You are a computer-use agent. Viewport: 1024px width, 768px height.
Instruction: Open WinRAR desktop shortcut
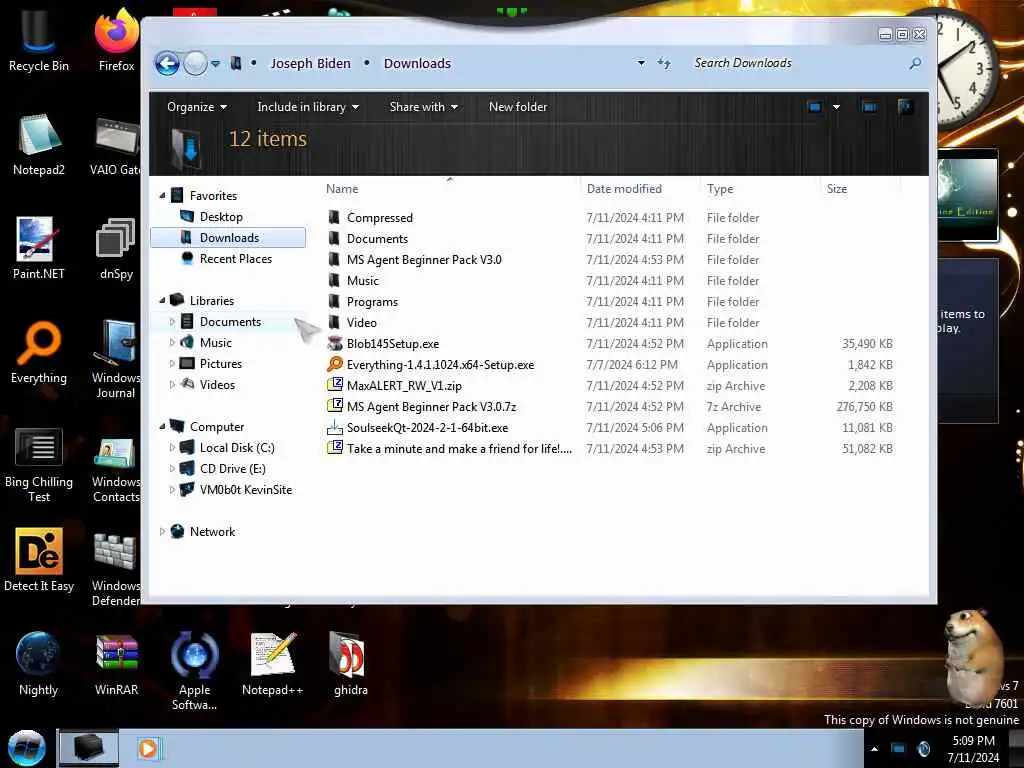pos(116,664)
